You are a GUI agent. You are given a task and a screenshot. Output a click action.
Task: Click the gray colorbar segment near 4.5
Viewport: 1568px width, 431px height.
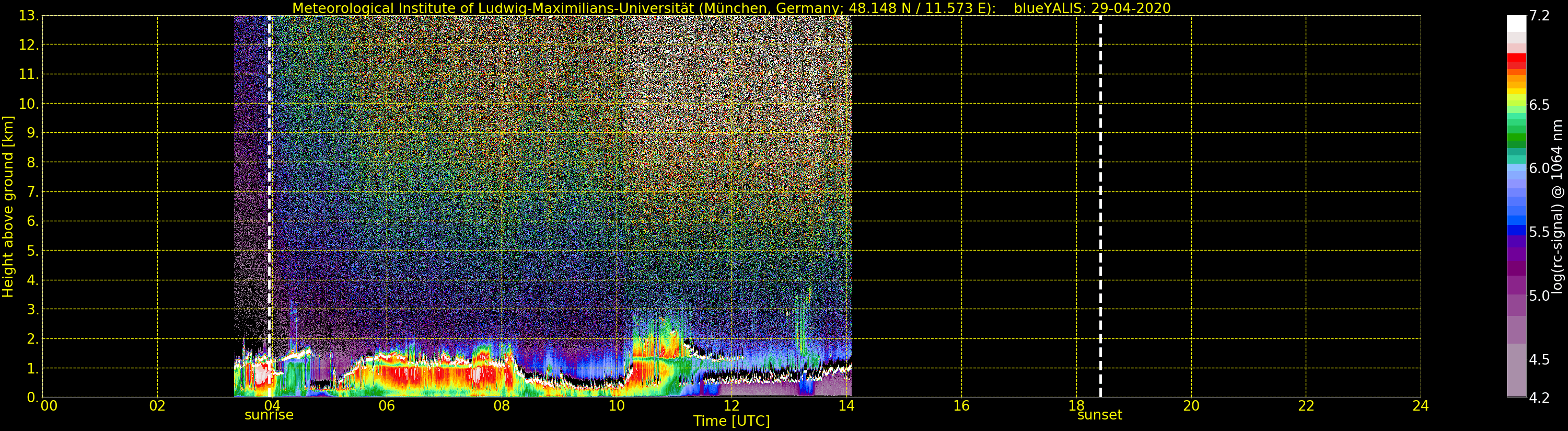coord(1516,360)
